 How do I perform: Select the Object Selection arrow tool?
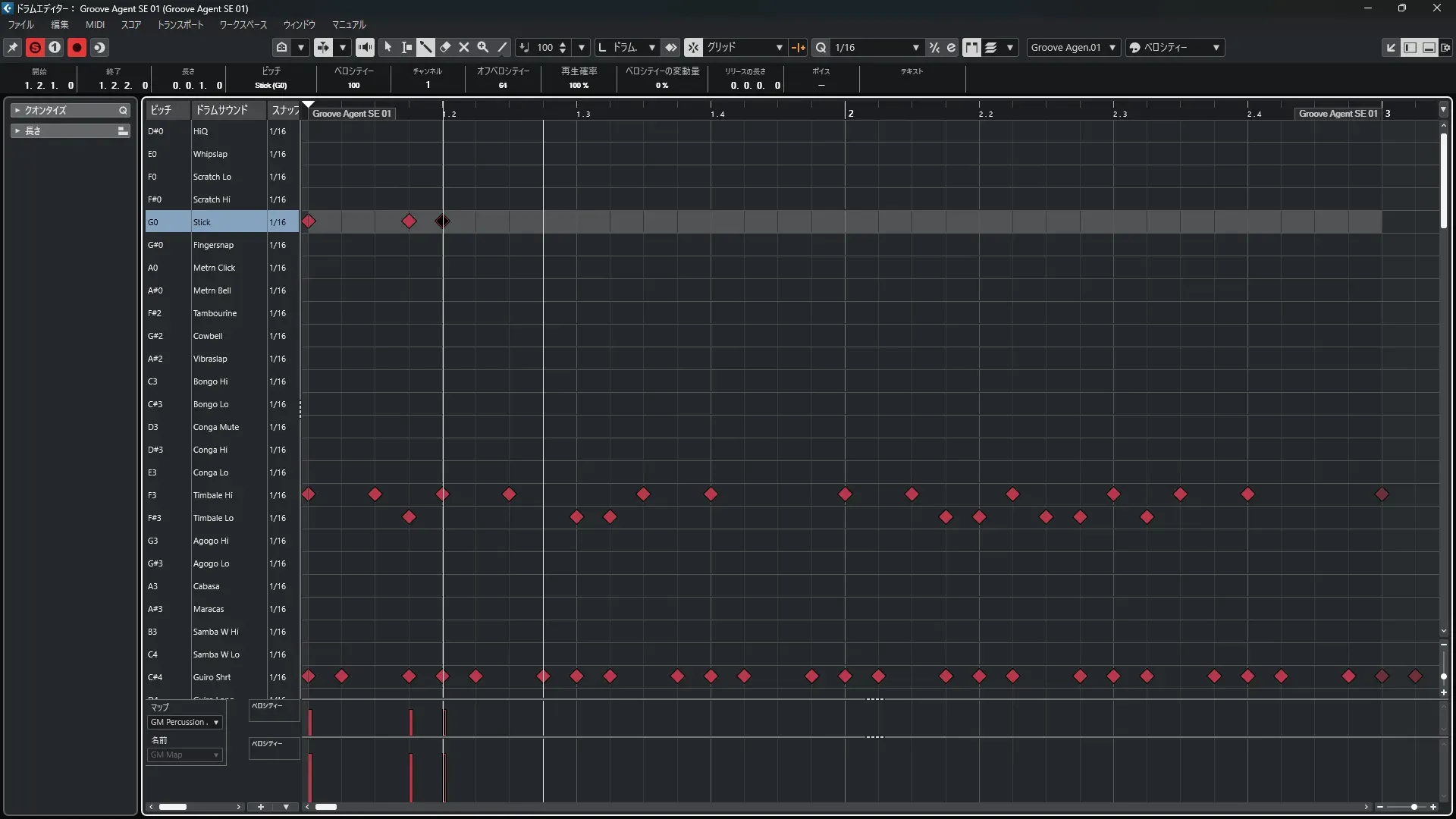[x=388, y=47]
